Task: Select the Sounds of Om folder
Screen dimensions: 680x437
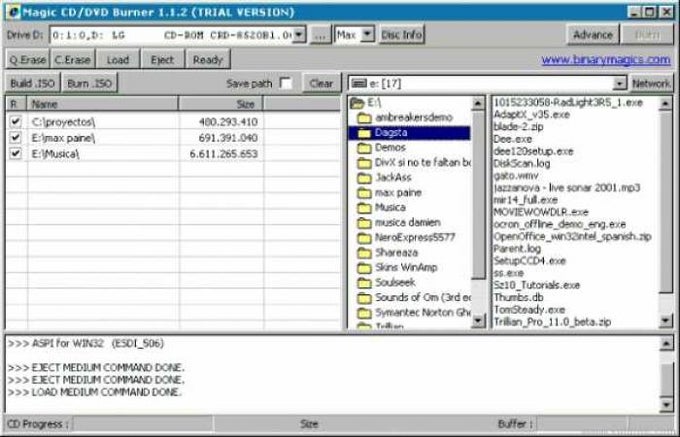Action: [423, 297]
